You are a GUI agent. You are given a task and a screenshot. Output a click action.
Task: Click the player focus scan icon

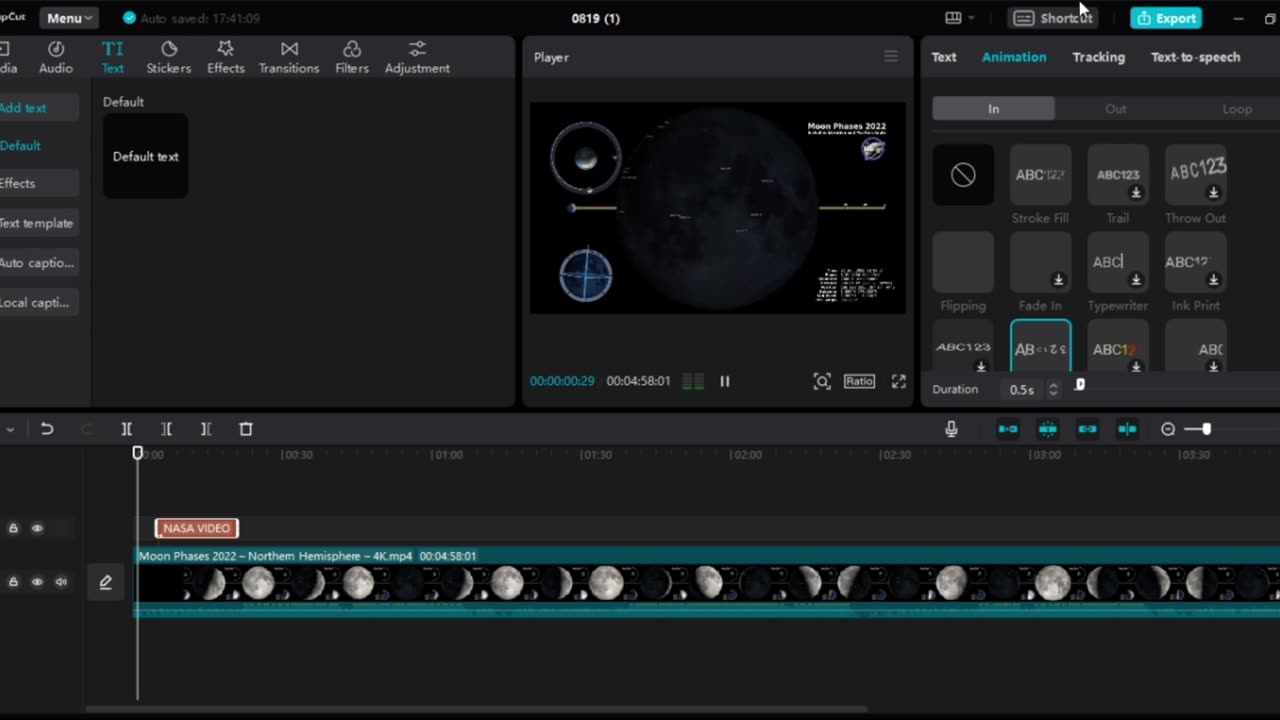(x=822, y=381)
